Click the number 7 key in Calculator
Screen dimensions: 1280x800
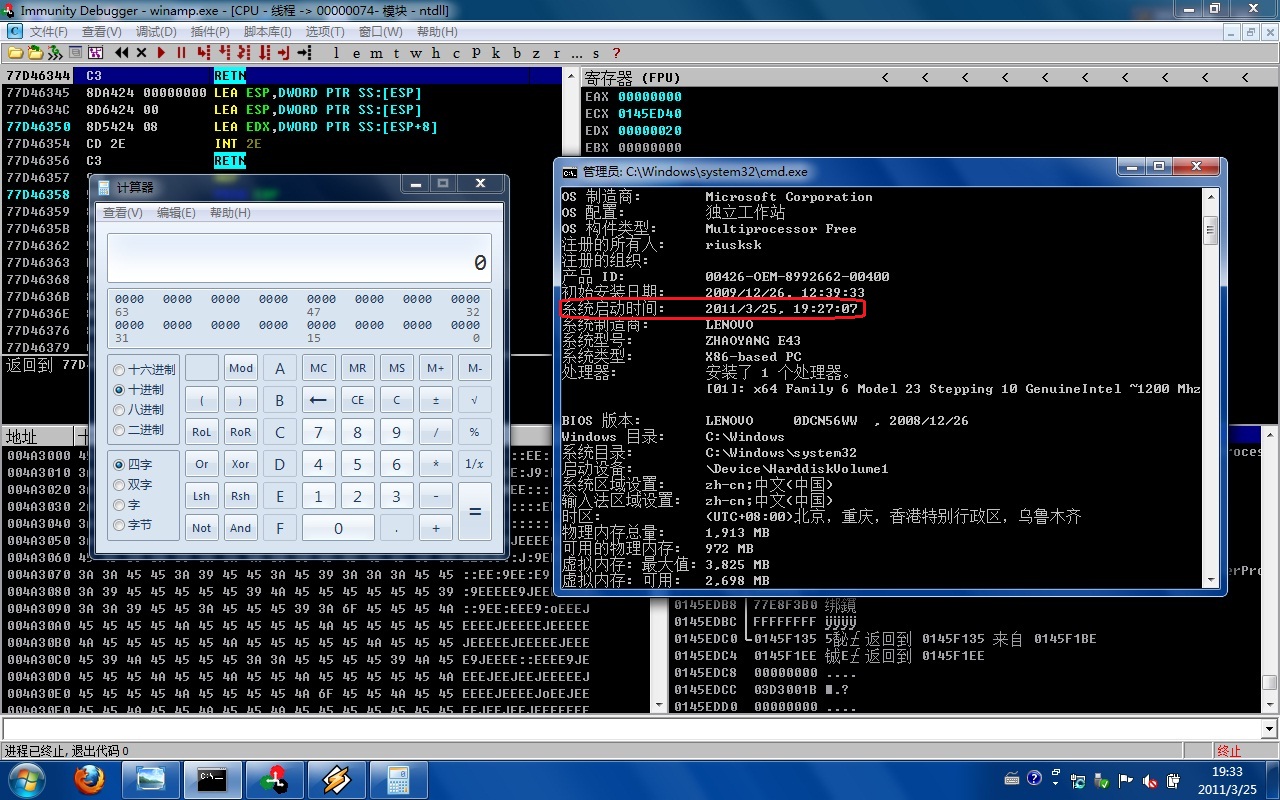[319, 432]
